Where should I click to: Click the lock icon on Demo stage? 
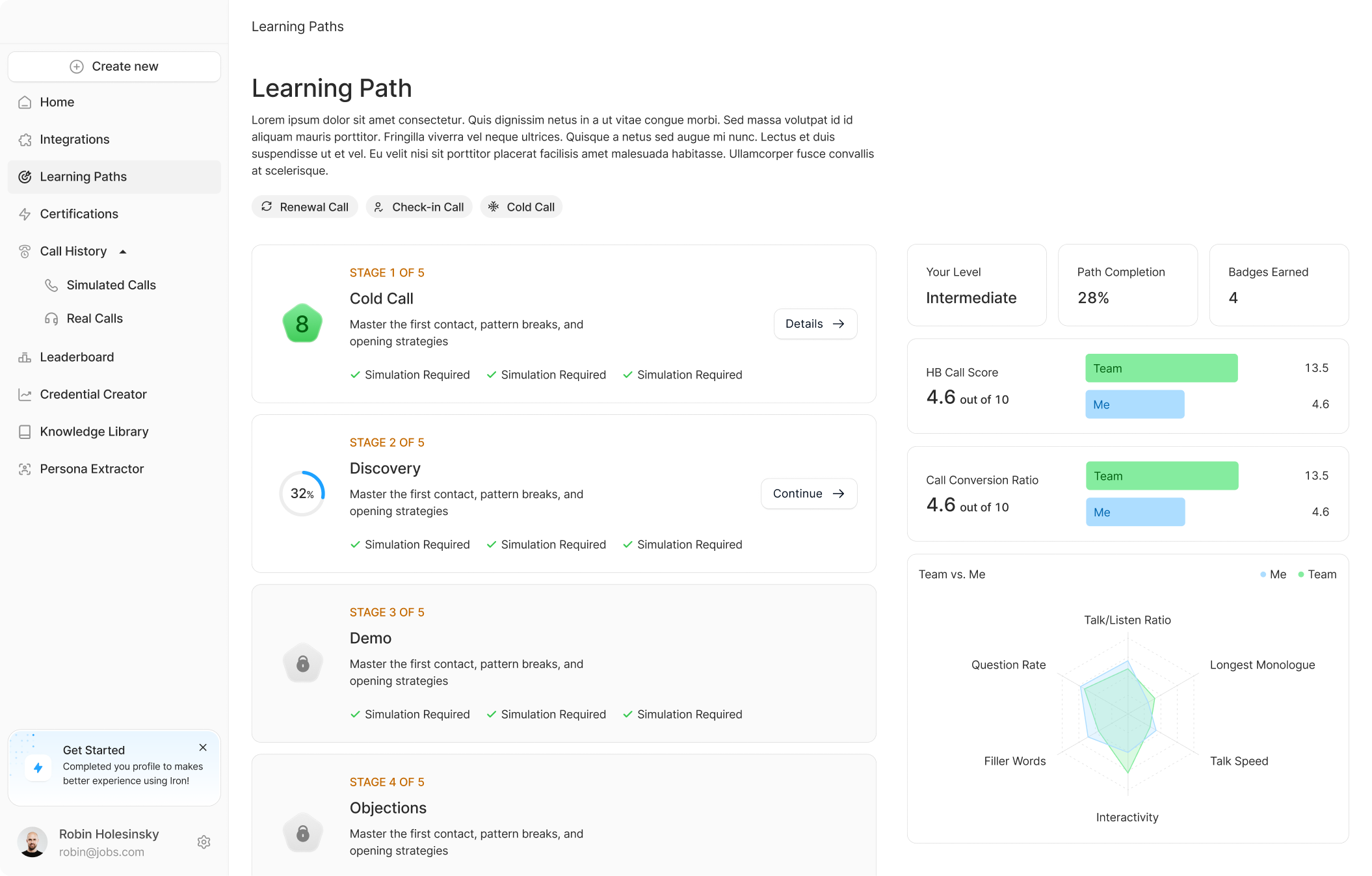point(303,663)
